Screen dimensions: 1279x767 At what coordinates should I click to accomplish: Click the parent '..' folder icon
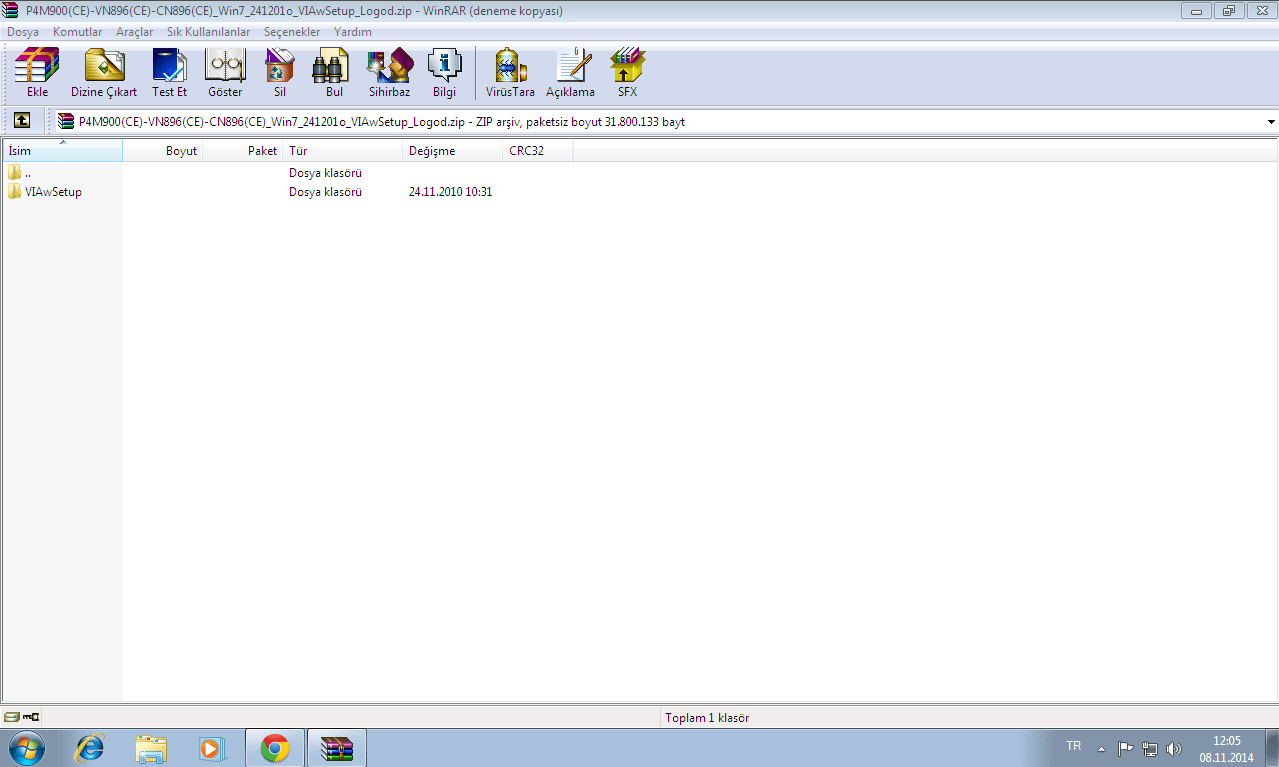pos(14,172)
